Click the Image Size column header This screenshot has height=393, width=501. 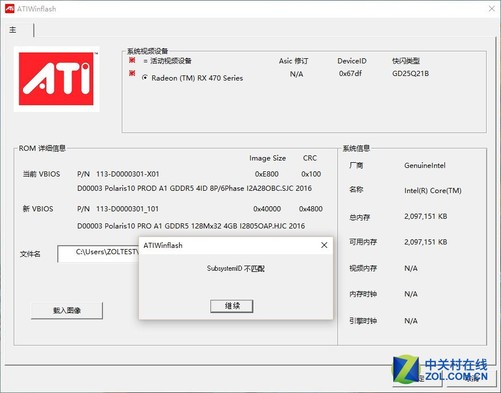(267, 158)
